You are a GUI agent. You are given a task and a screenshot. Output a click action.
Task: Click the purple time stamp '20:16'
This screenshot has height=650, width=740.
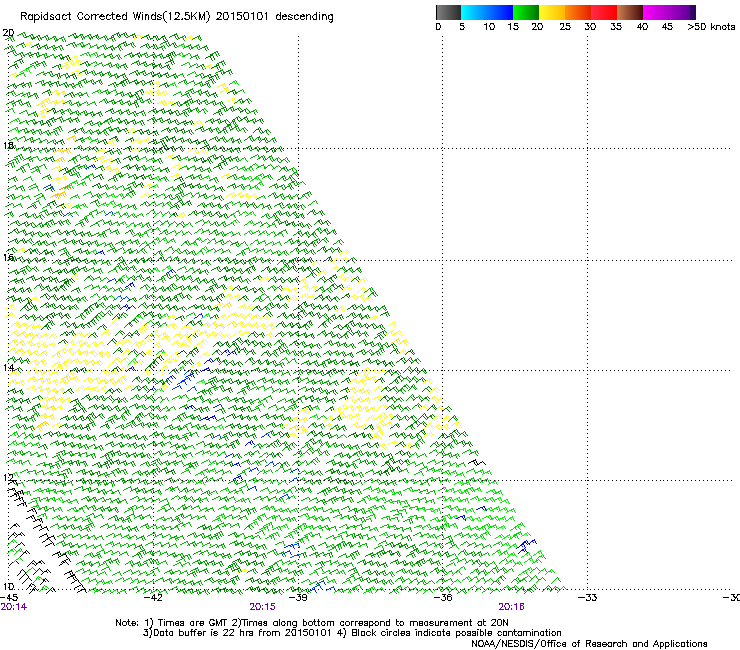click(512, 607)
